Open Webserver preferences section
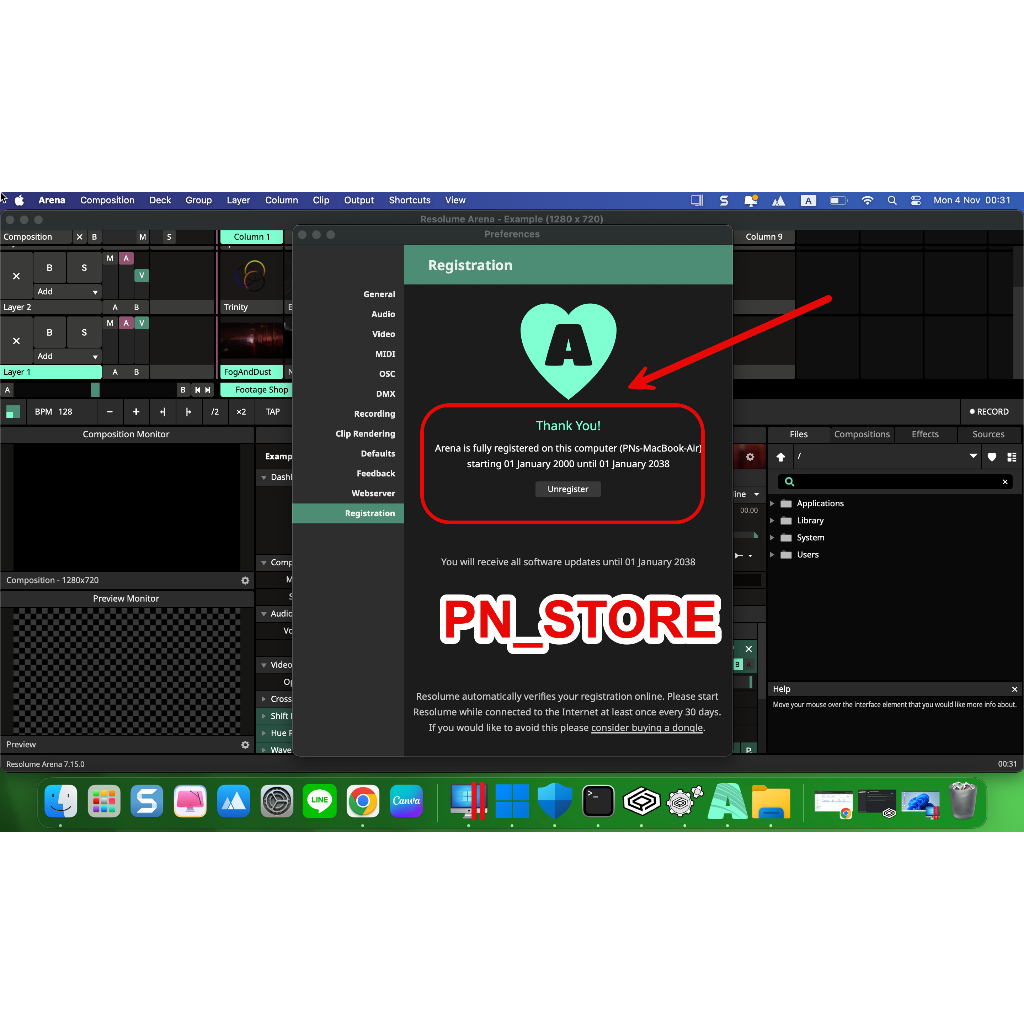 click(x=373, y=494)
